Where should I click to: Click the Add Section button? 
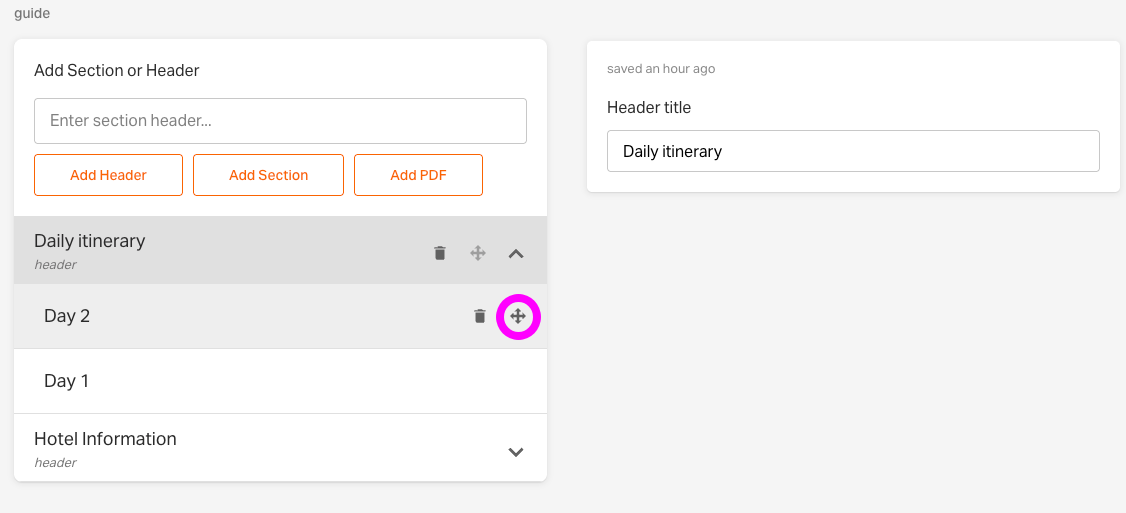[x=269, y=175]
